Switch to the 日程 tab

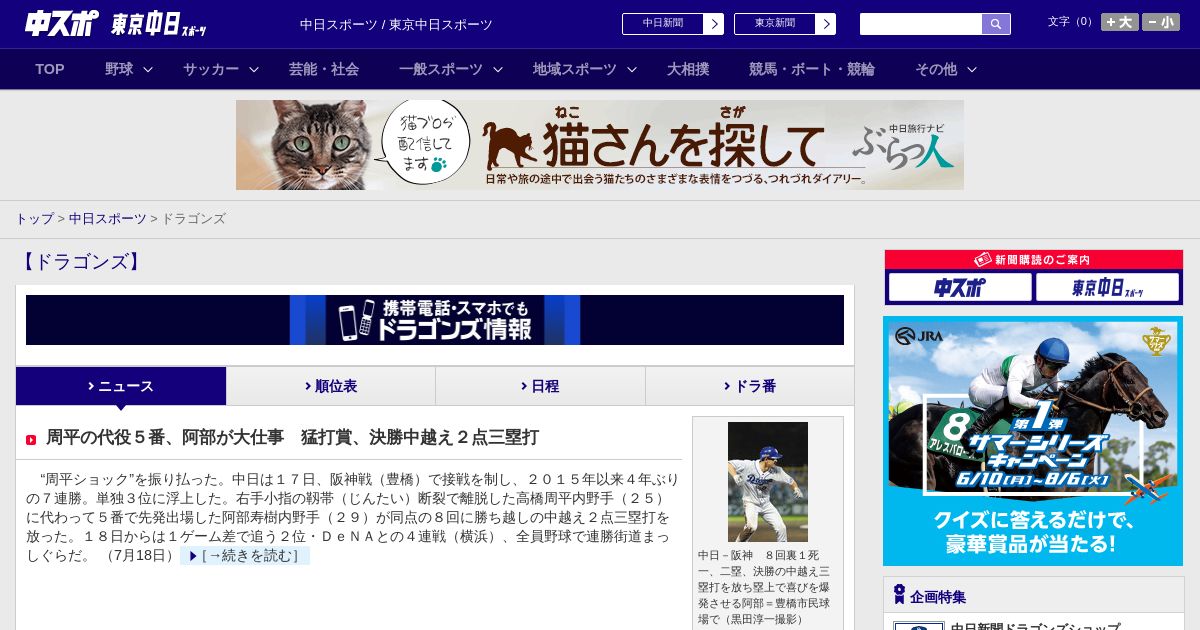click(540, 386)
